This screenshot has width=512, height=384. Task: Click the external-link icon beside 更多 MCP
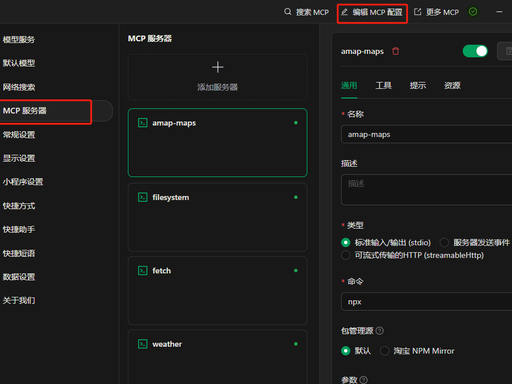click(x=417, y=12)
